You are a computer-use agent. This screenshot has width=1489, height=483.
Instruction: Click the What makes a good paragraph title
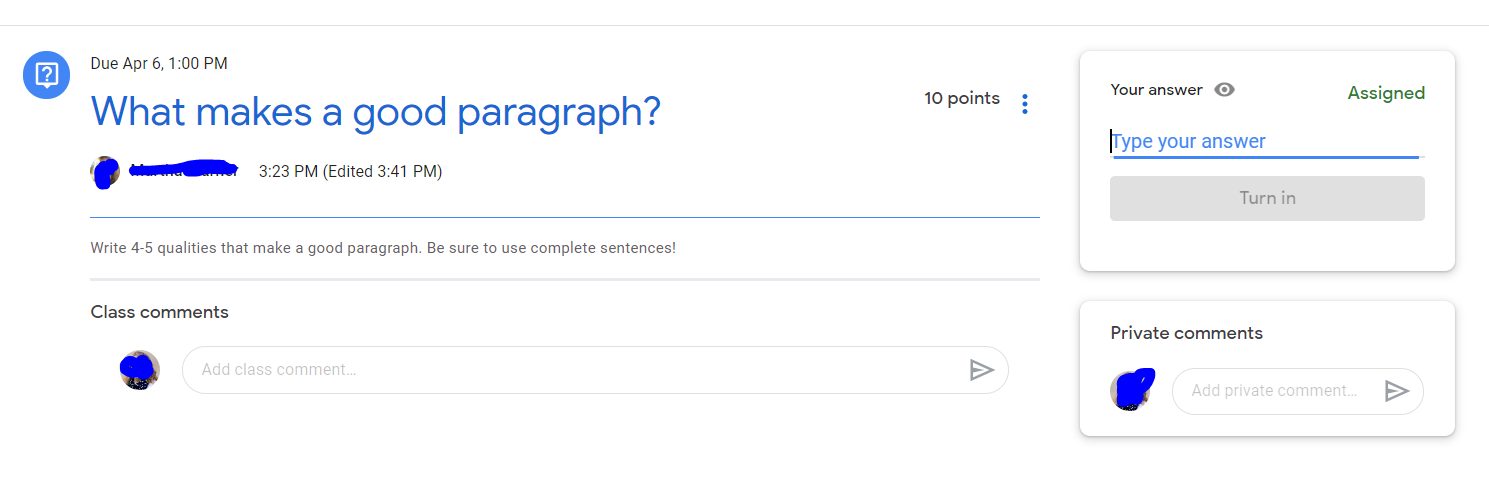pyautogui.click(x=376, y=111)
